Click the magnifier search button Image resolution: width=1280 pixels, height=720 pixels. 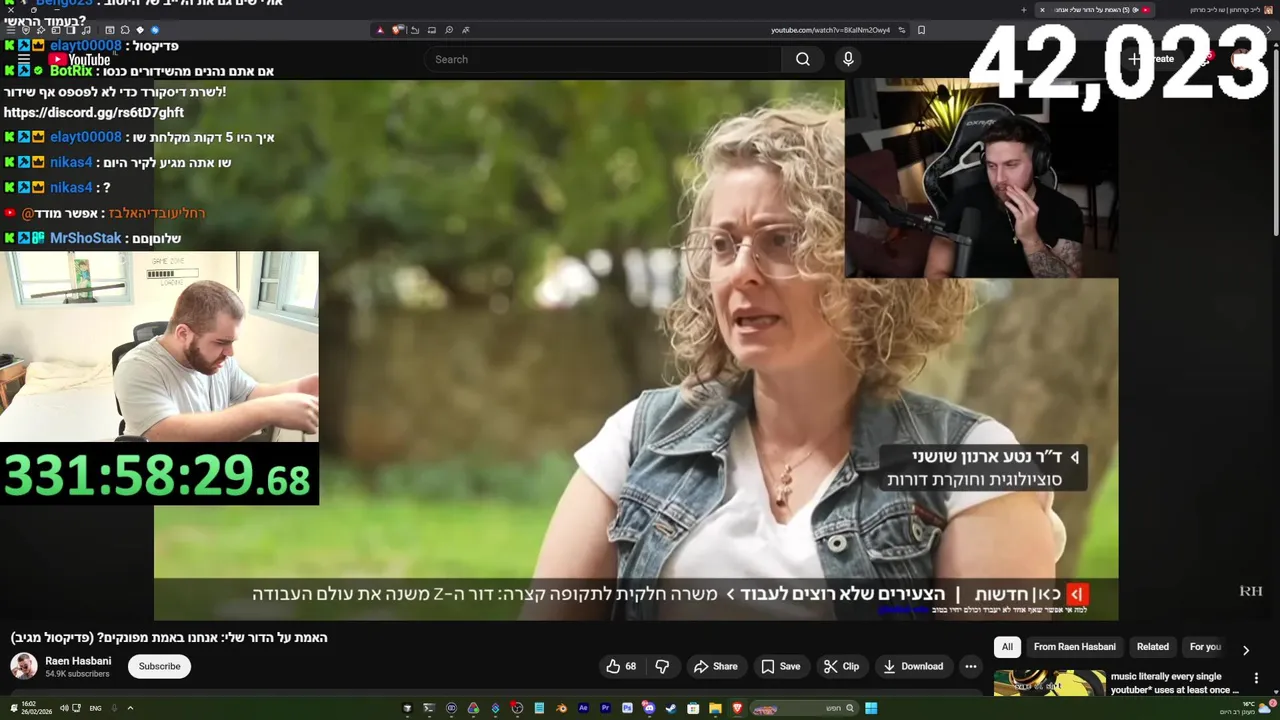(x=803, y=59)
